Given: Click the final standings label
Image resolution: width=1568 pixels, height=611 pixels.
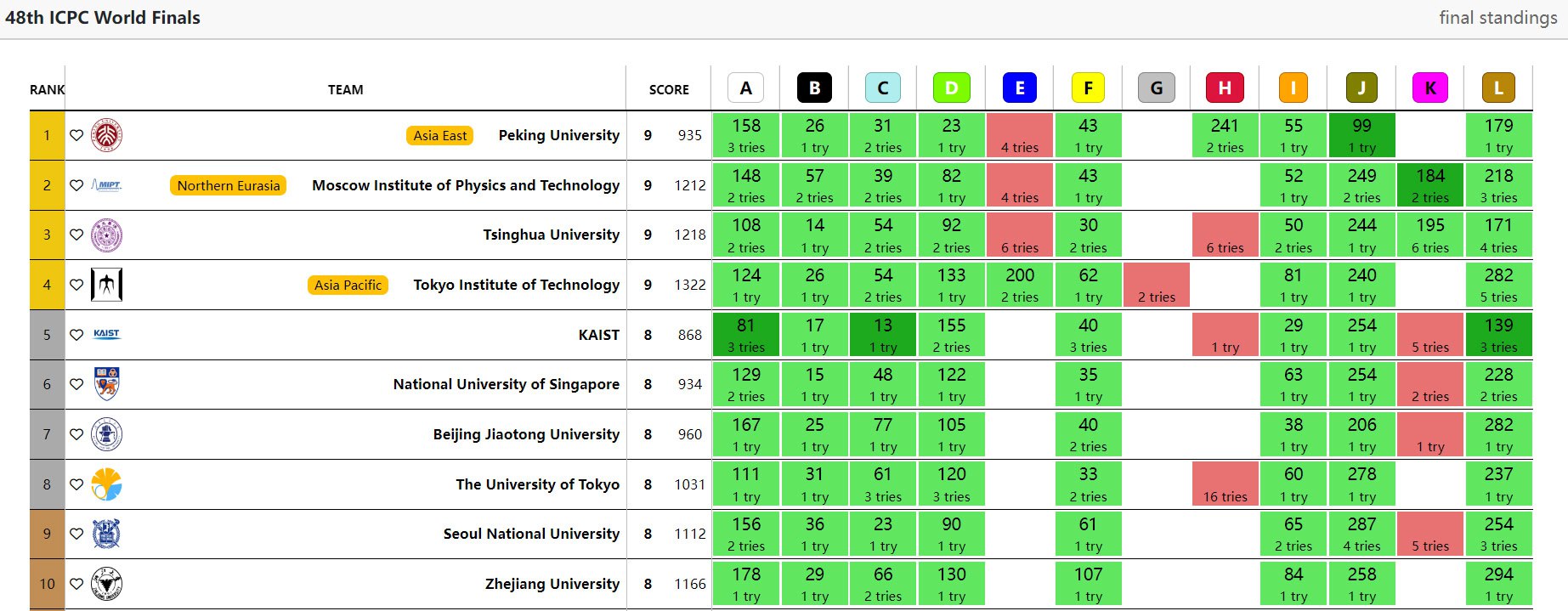Looking at the screenshot, I should pos(1498,18).
